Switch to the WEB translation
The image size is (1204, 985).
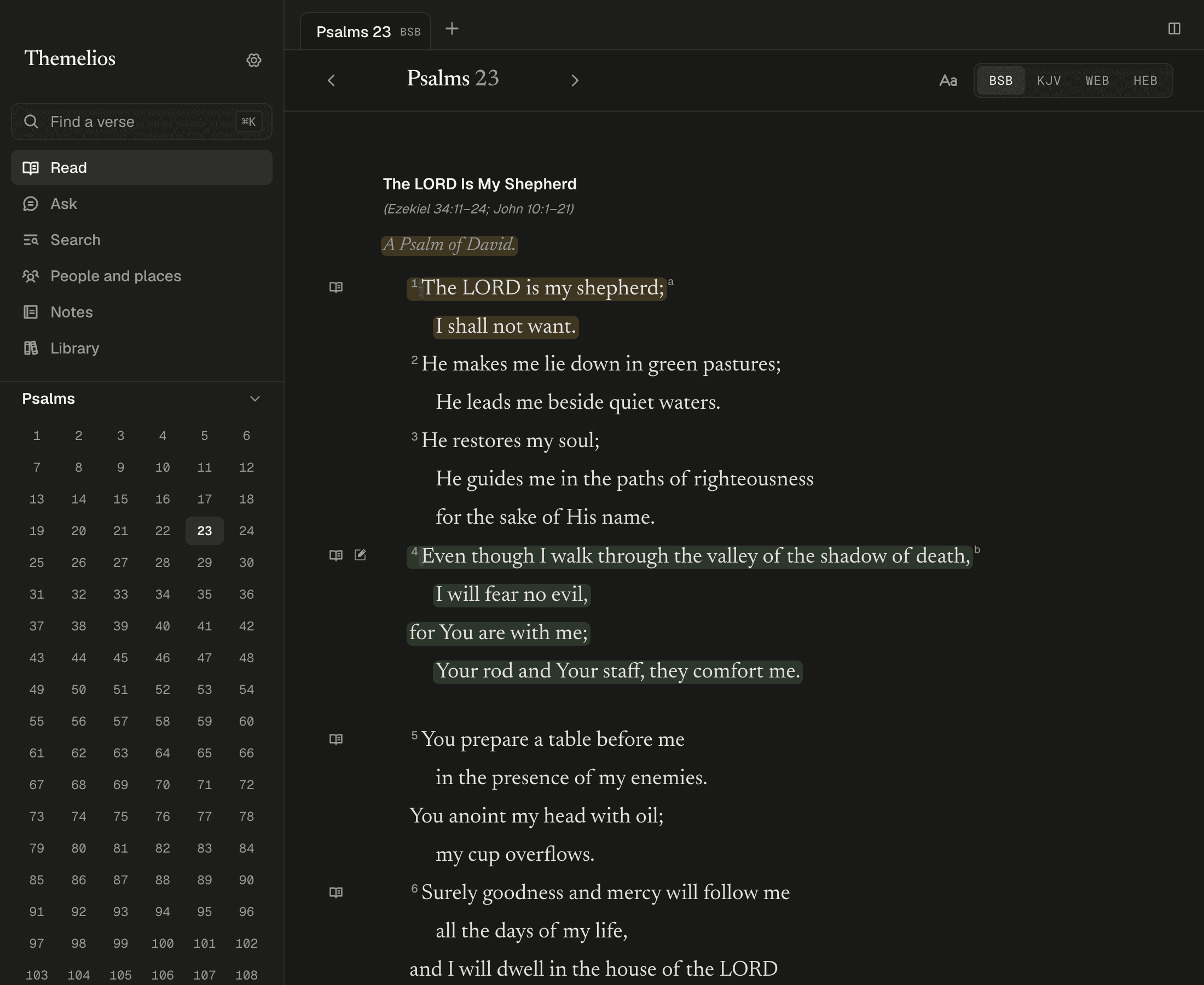coord(1097,80)
